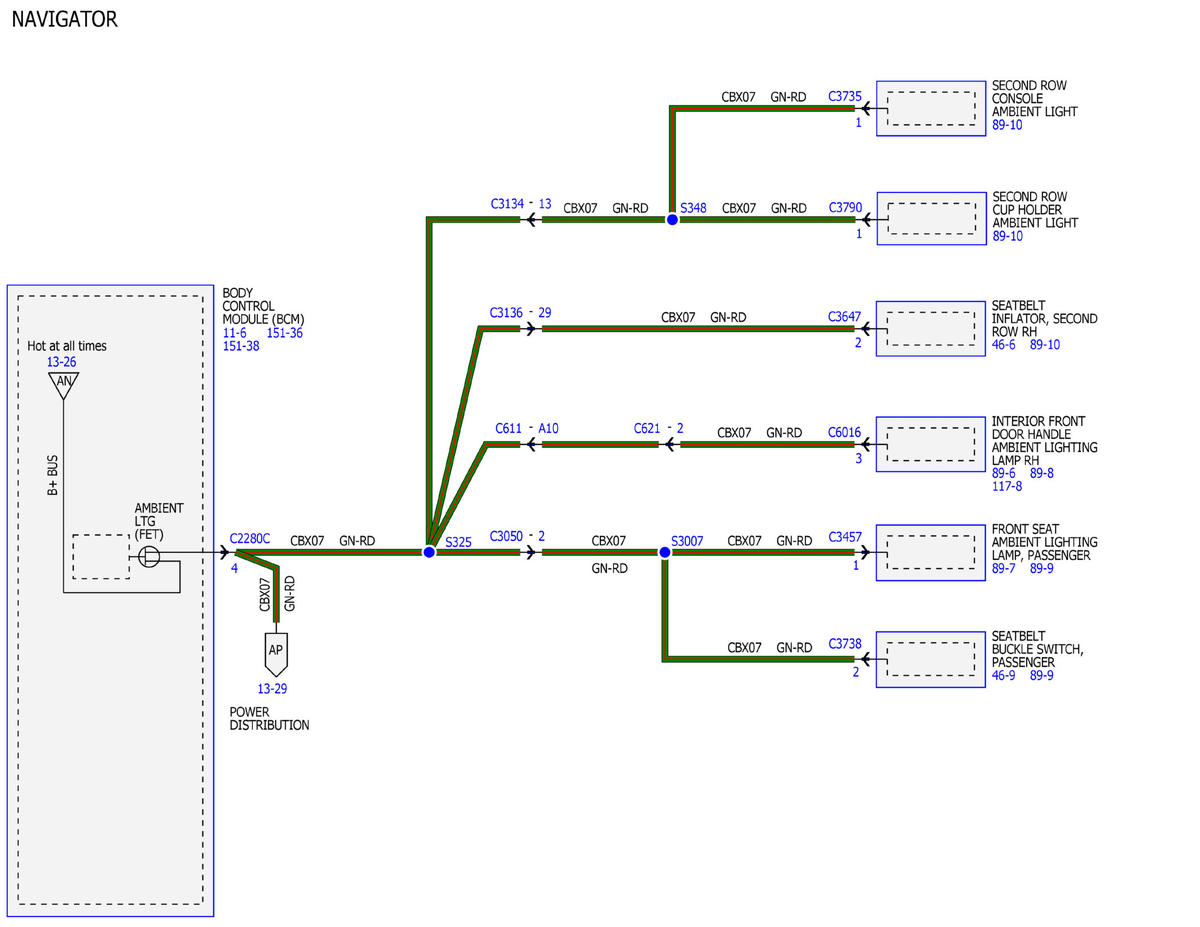1200x927 pixels.
Task: Click the blue splice dot at S325
Action: 429,552
